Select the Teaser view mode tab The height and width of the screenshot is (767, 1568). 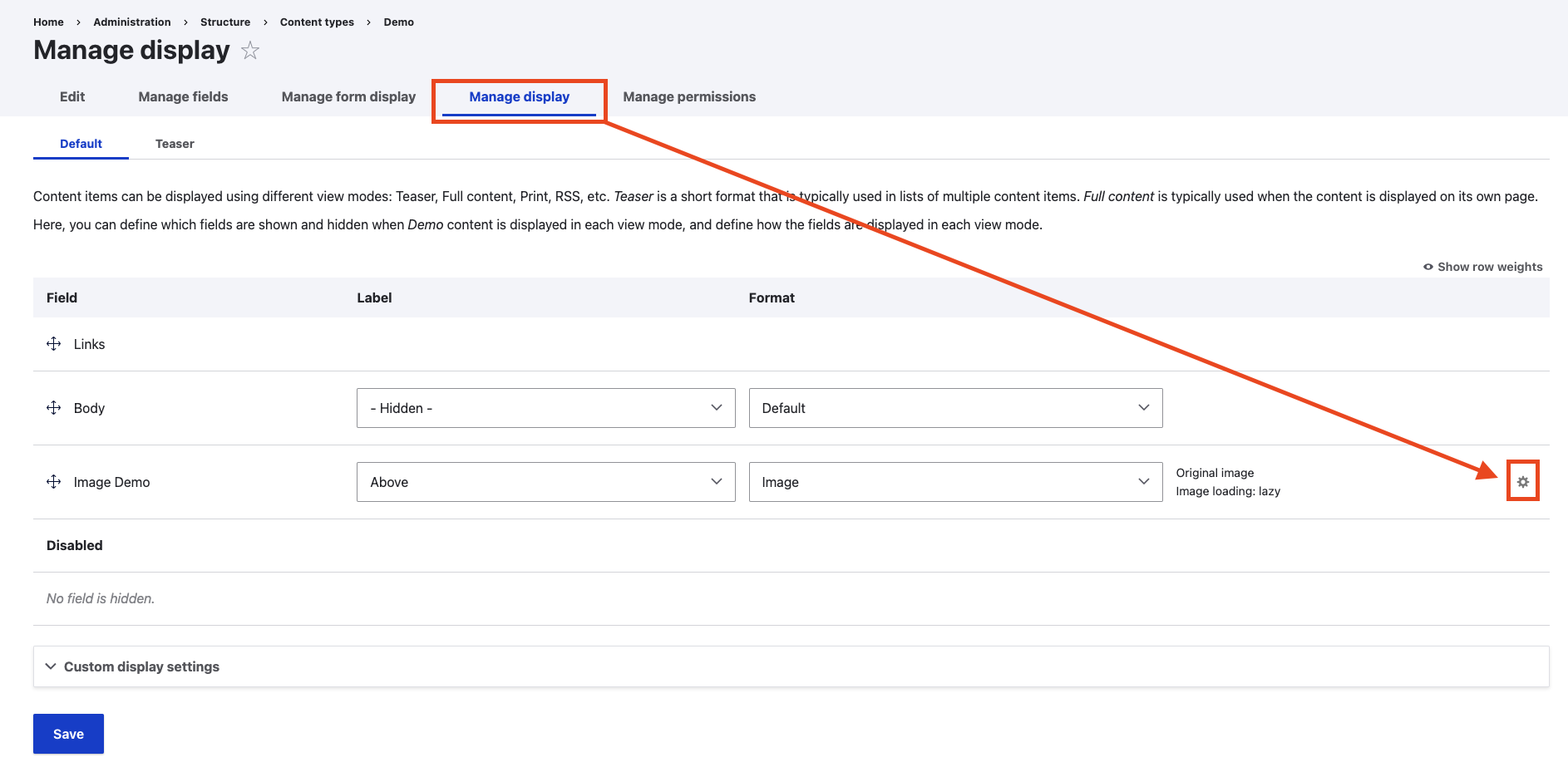175,144
